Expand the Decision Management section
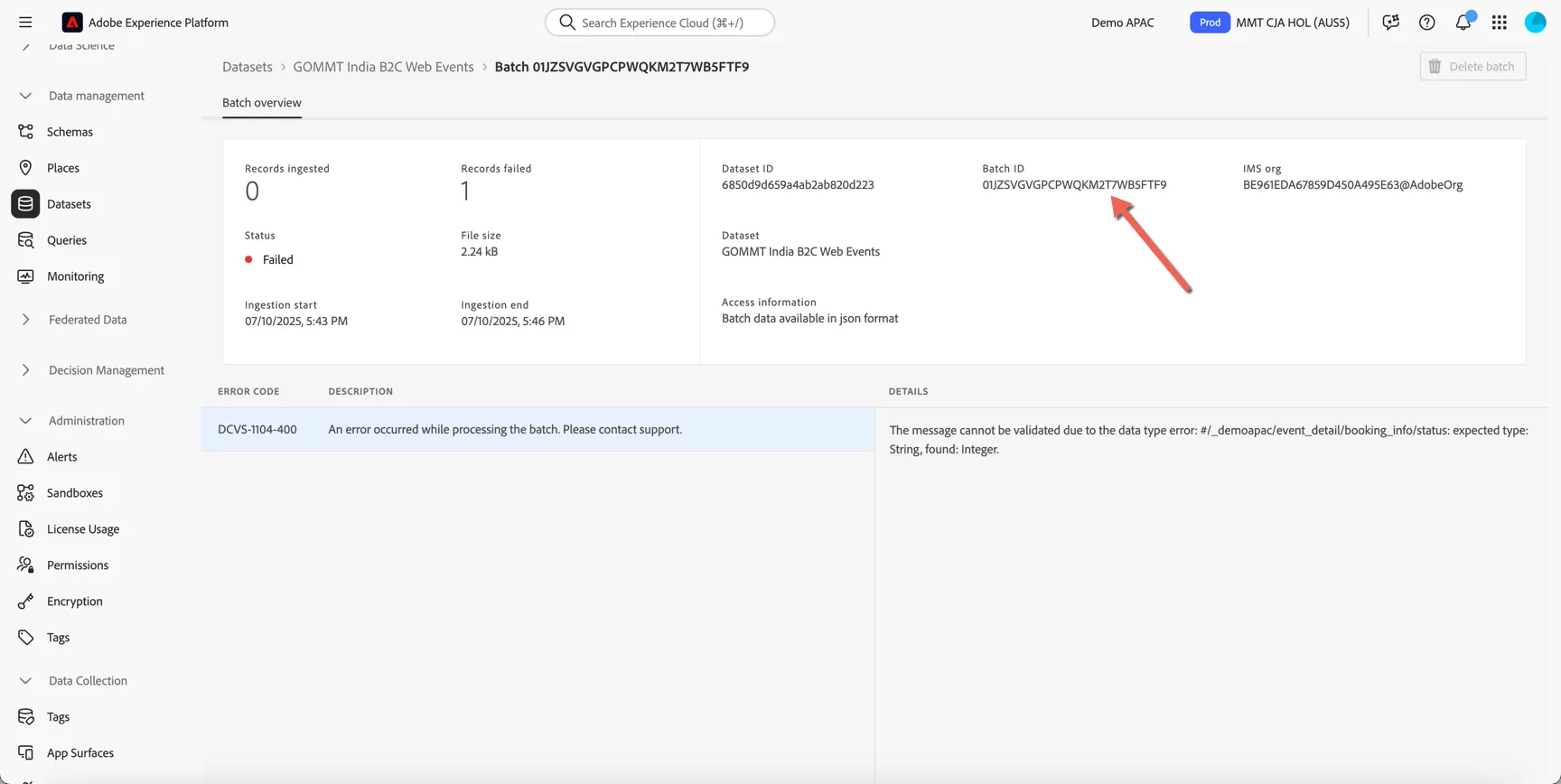 (25, 370)
